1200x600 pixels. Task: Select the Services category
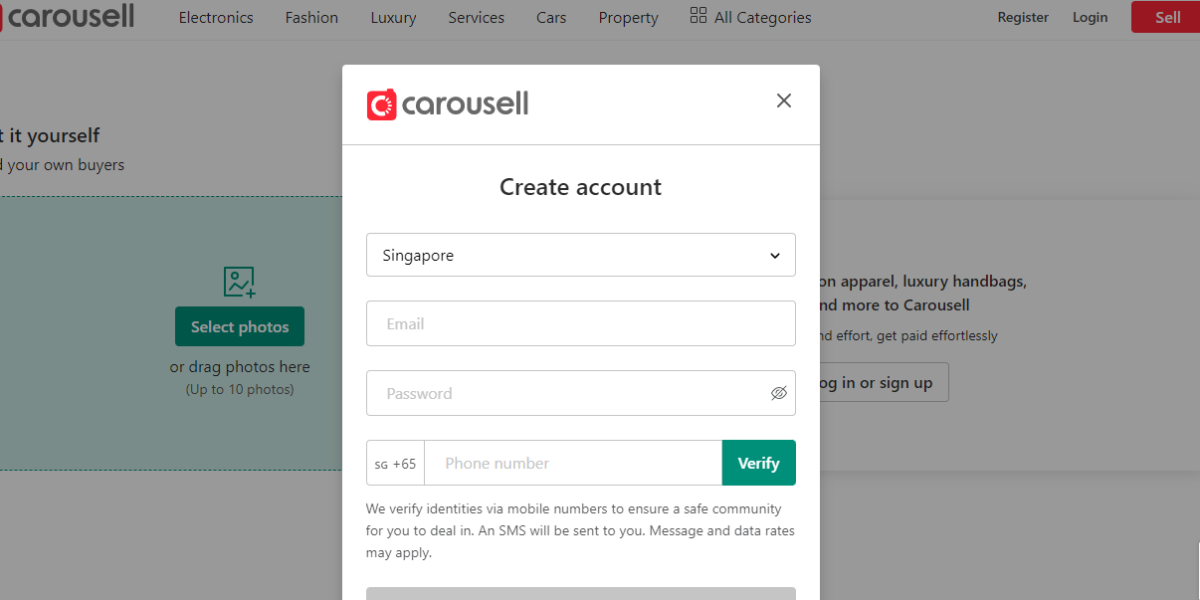click(x=476, y=17)
